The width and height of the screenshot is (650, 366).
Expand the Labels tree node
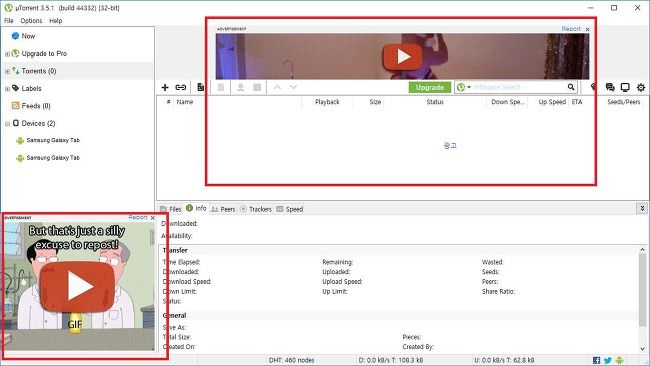point(7,89)
